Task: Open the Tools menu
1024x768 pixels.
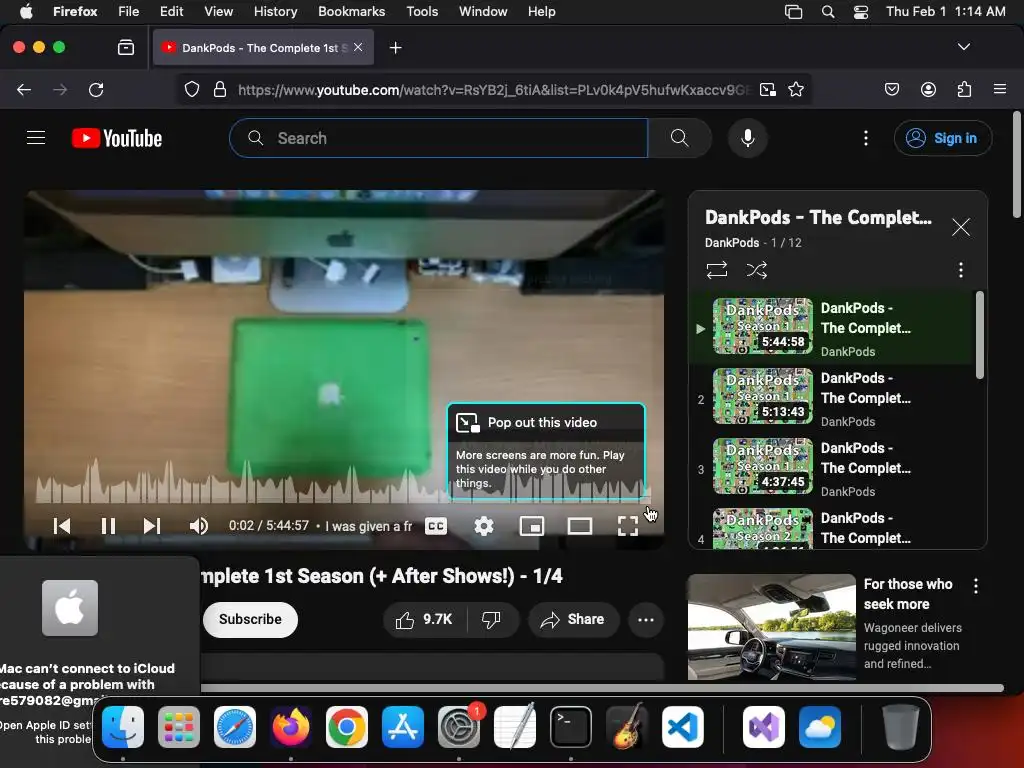Action: (x=422, y=11)
